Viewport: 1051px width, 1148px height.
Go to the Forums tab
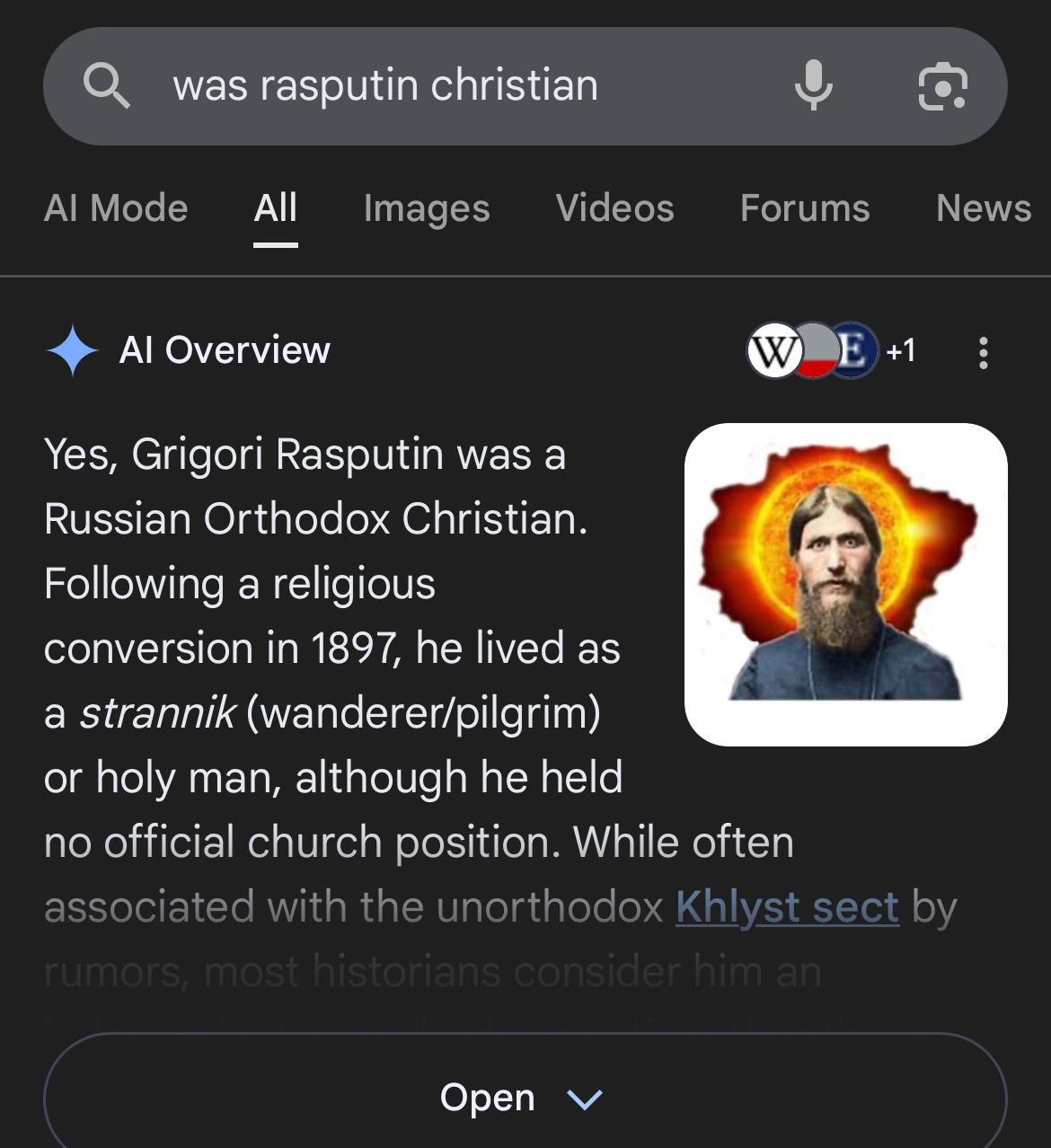tap(805, 208)
